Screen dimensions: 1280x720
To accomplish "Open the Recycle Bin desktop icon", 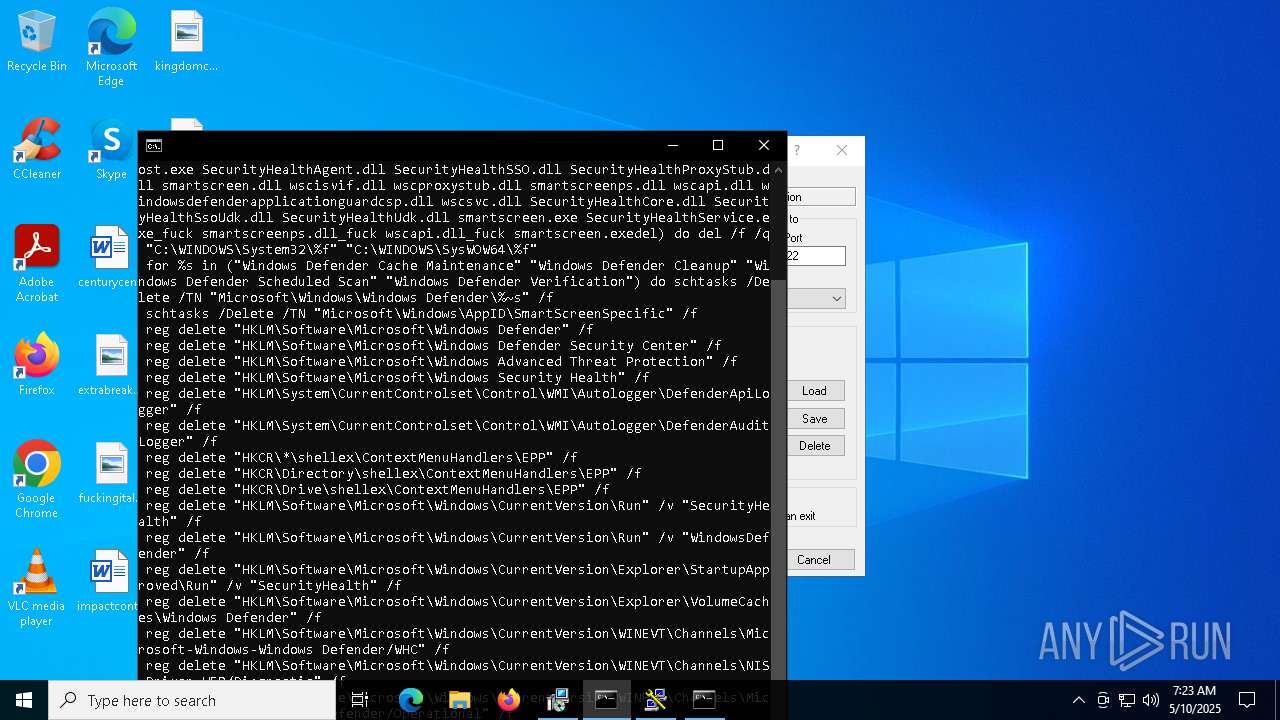I will coord(37,41).
